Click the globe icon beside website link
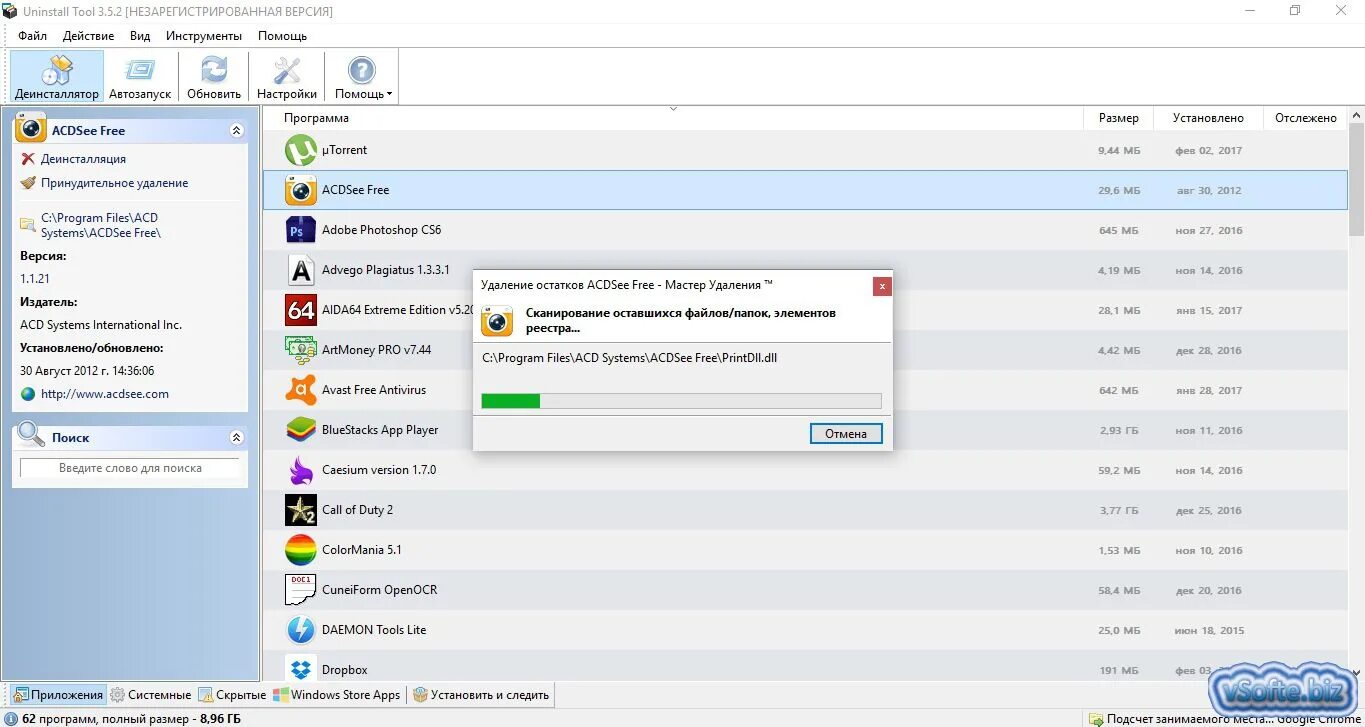This screenshot has width=1365, height=727. click(x=28, y=394)
